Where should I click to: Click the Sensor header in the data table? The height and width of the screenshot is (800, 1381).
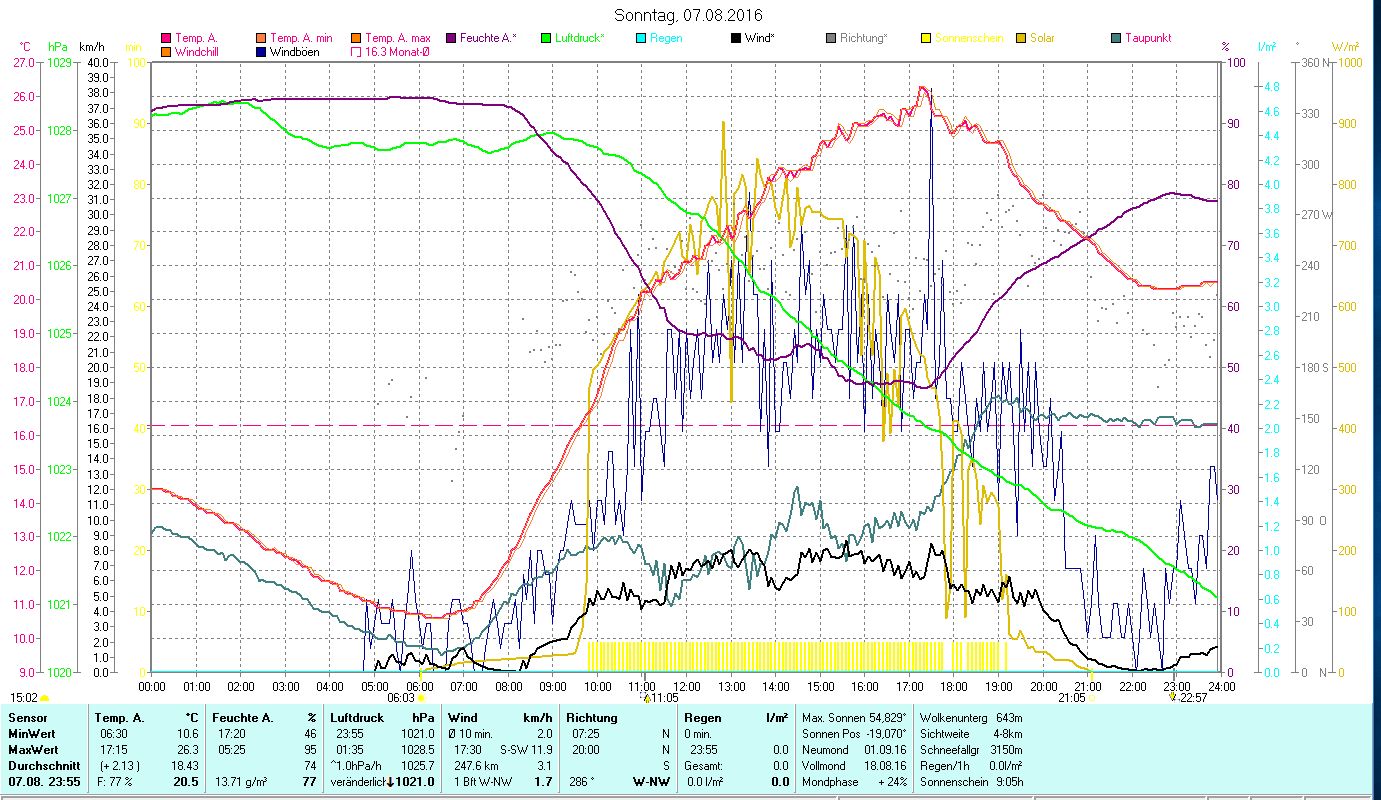(27, 717)
